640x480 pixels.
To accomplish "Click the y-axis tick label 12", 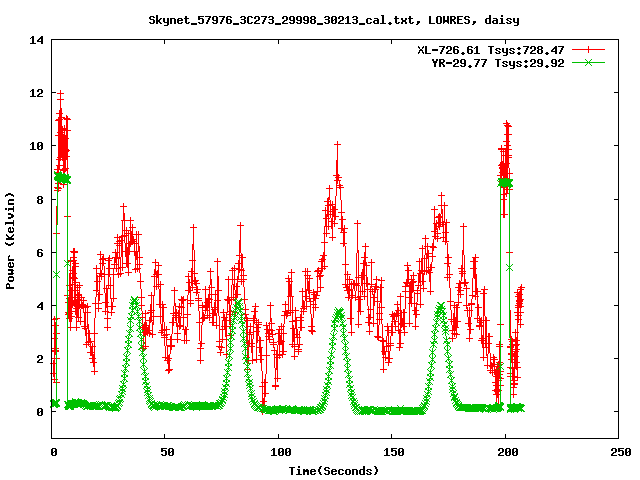I will click(36, 93).
